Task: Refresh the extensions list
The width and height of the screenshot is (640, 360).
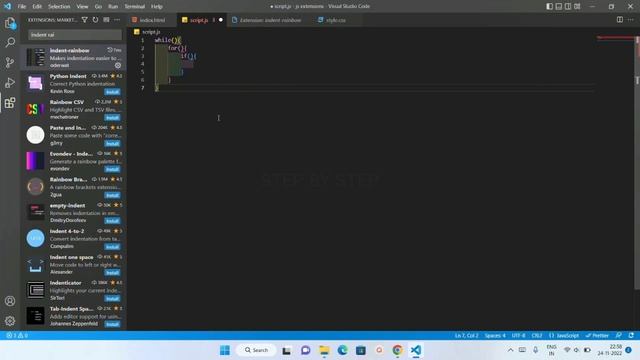Action: [95, 20]
